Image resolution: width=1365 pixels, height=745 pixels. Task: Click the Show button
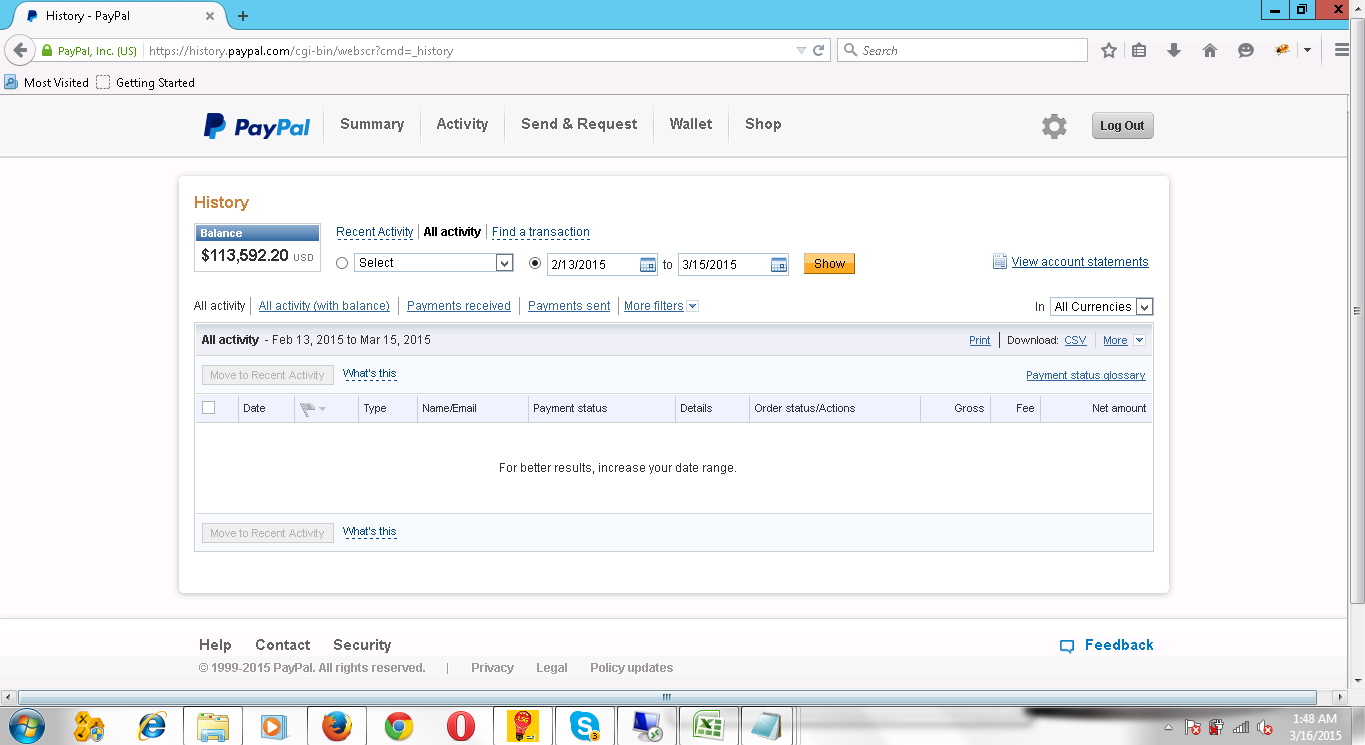click(829, 264)
